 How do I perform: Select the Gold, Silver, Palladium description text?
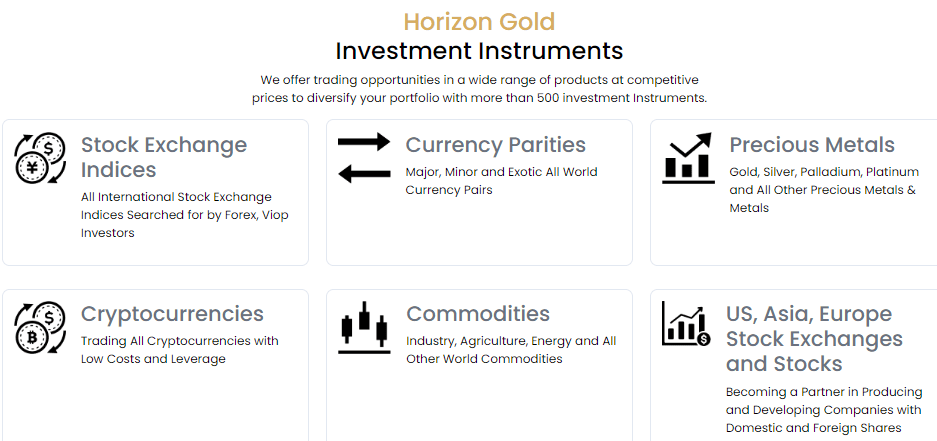(x=824, y=190)
